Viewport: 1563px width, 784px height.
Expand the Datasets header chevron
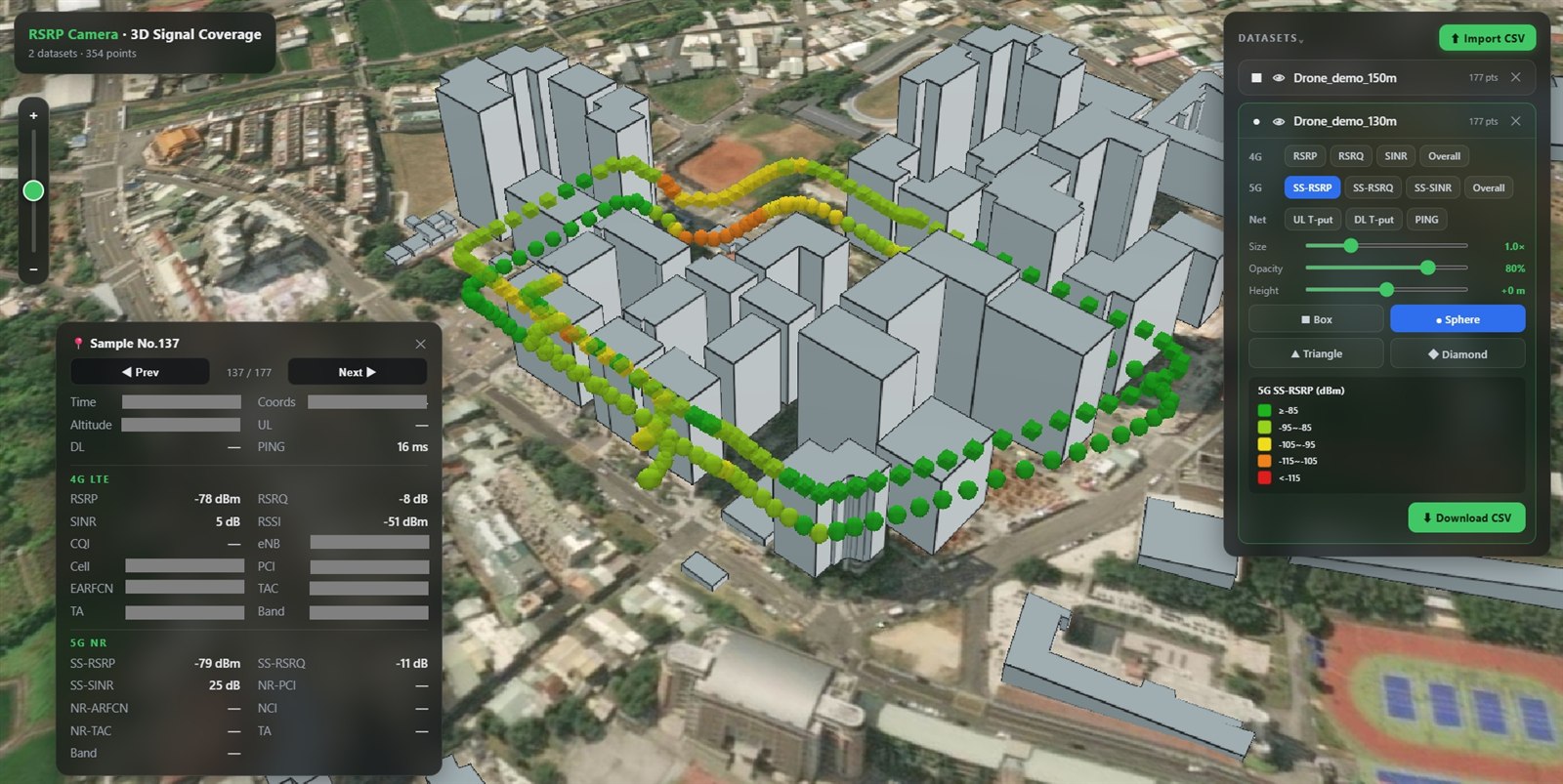pyautogui.click(x=1301, y=40)
